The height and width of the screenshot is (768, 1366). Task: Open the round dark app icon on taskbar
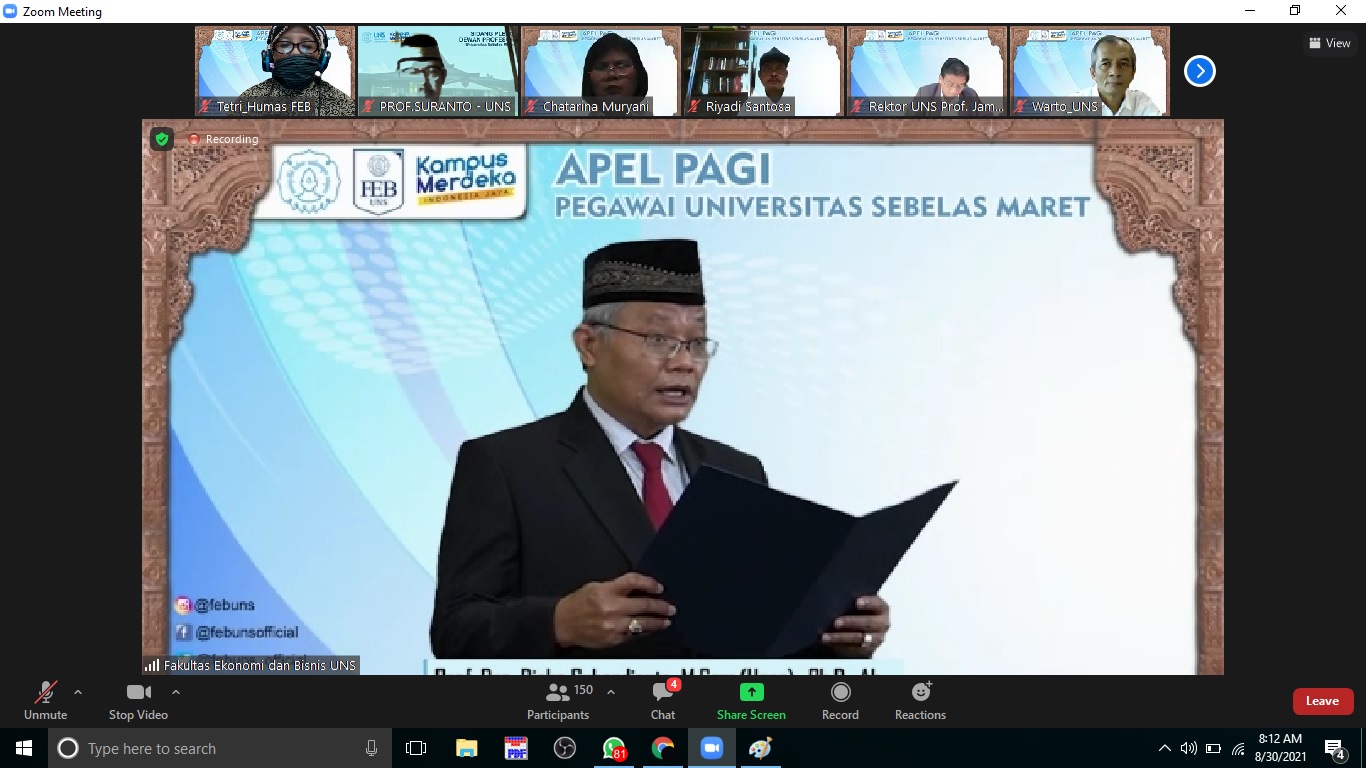(565, 748)
